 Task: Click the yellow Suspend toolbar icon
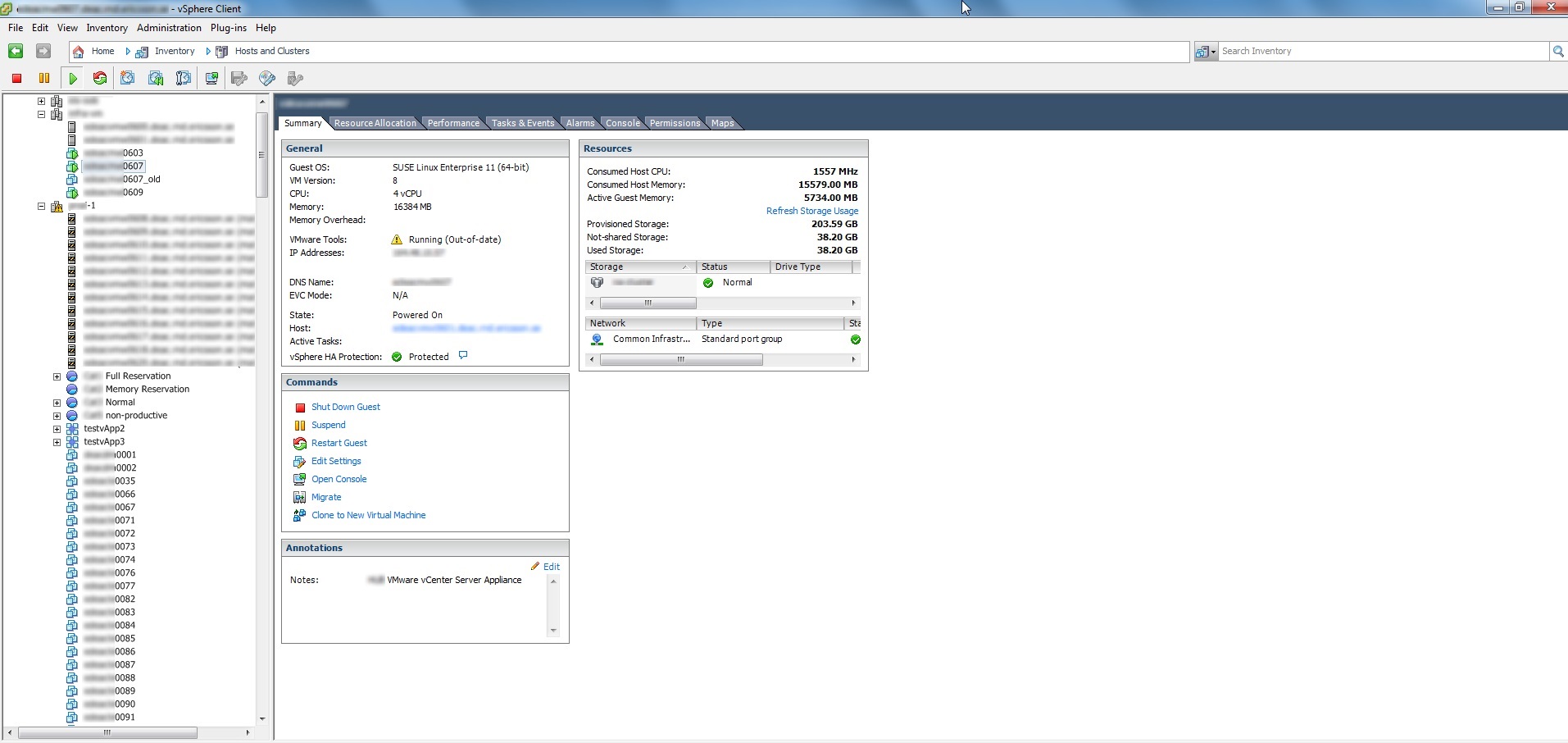pyautogui.click(x=44, y=78)
